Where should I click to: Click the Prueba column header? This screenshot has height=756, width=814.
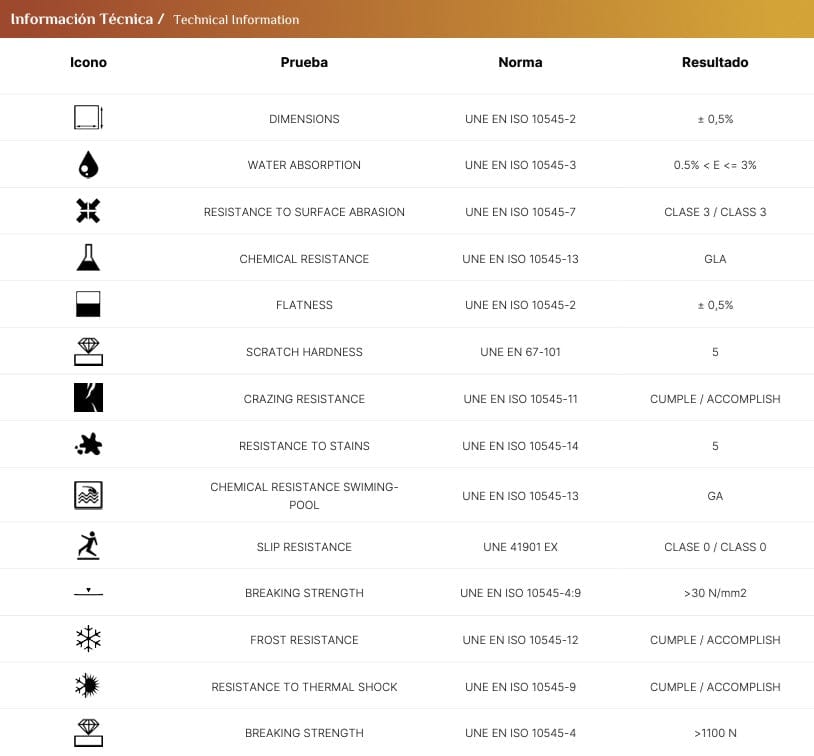(x=304, y=62)
